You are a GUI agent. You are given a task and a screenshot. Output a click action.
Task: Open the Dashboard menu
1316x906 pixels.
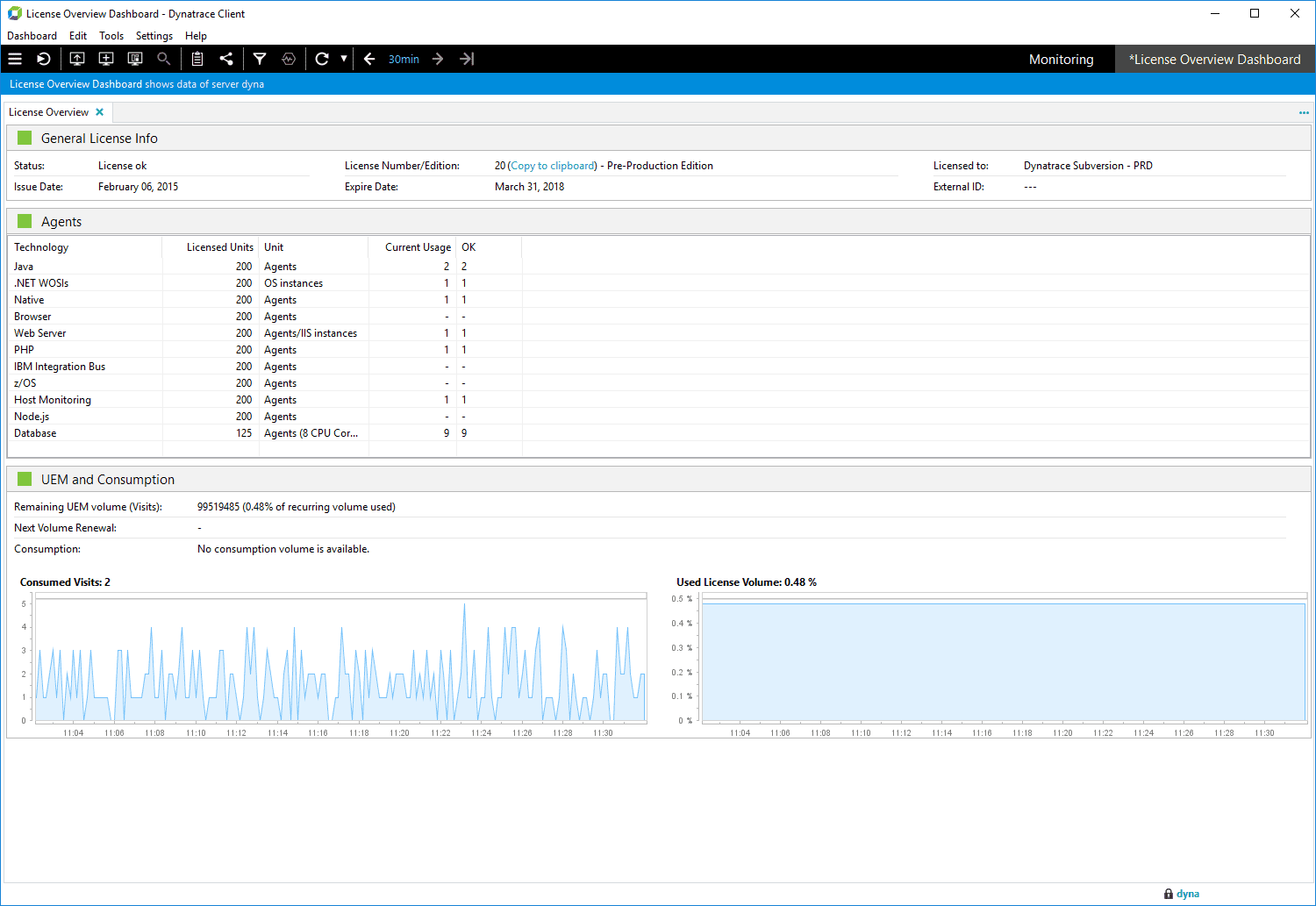(32, 36)
